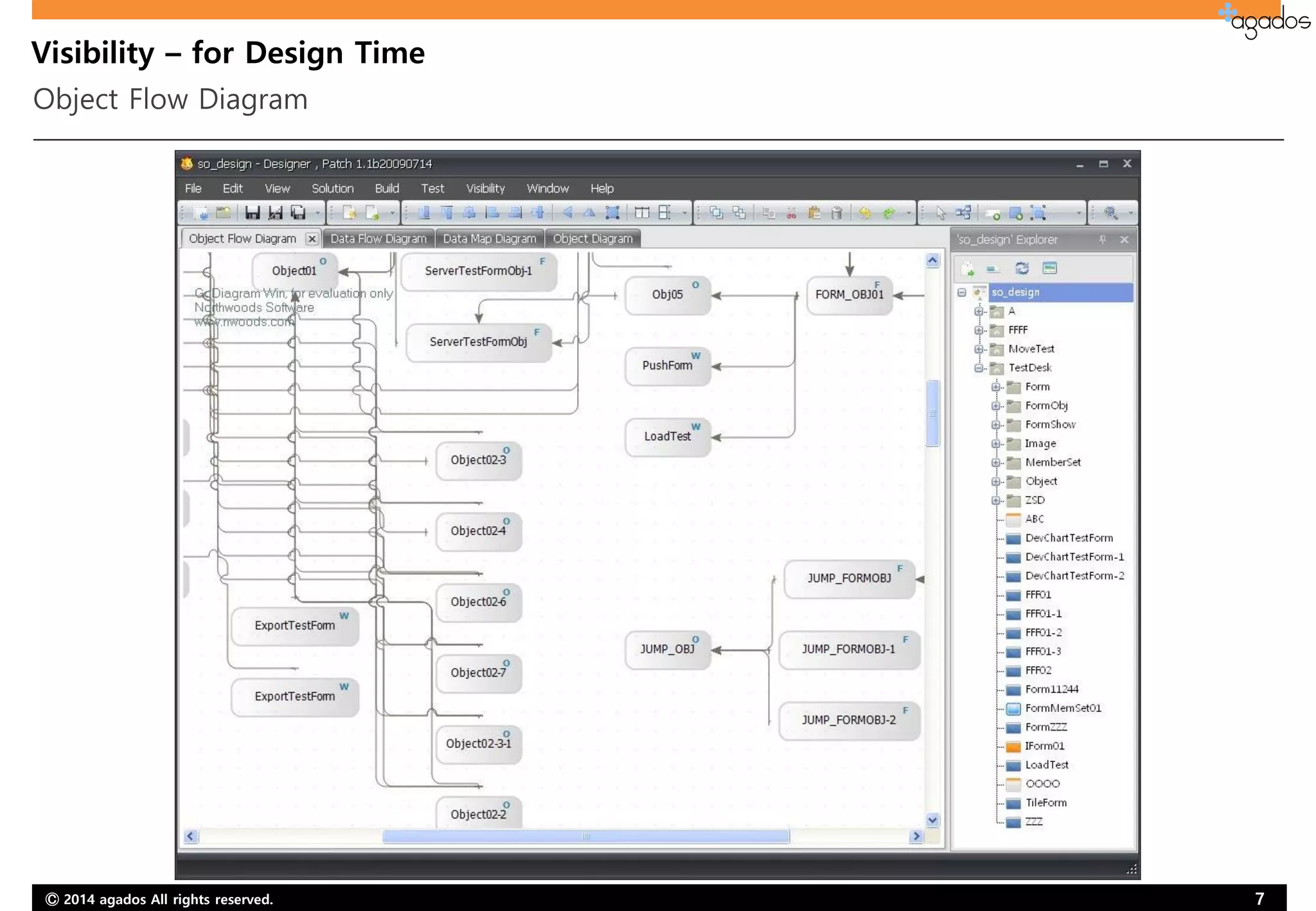Click the send to back icon
1316x911 pixels.
(x=739, y=213)
